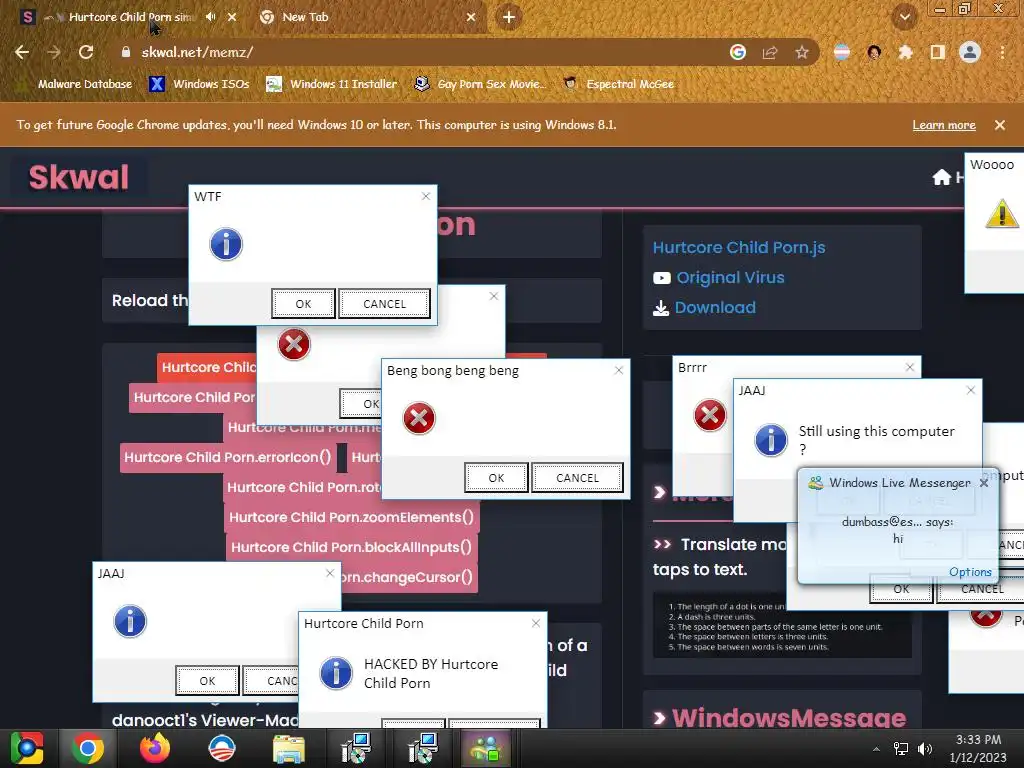Open the Chrome side panel
This screenshot has height=768, width=1024.
[938, 52]
